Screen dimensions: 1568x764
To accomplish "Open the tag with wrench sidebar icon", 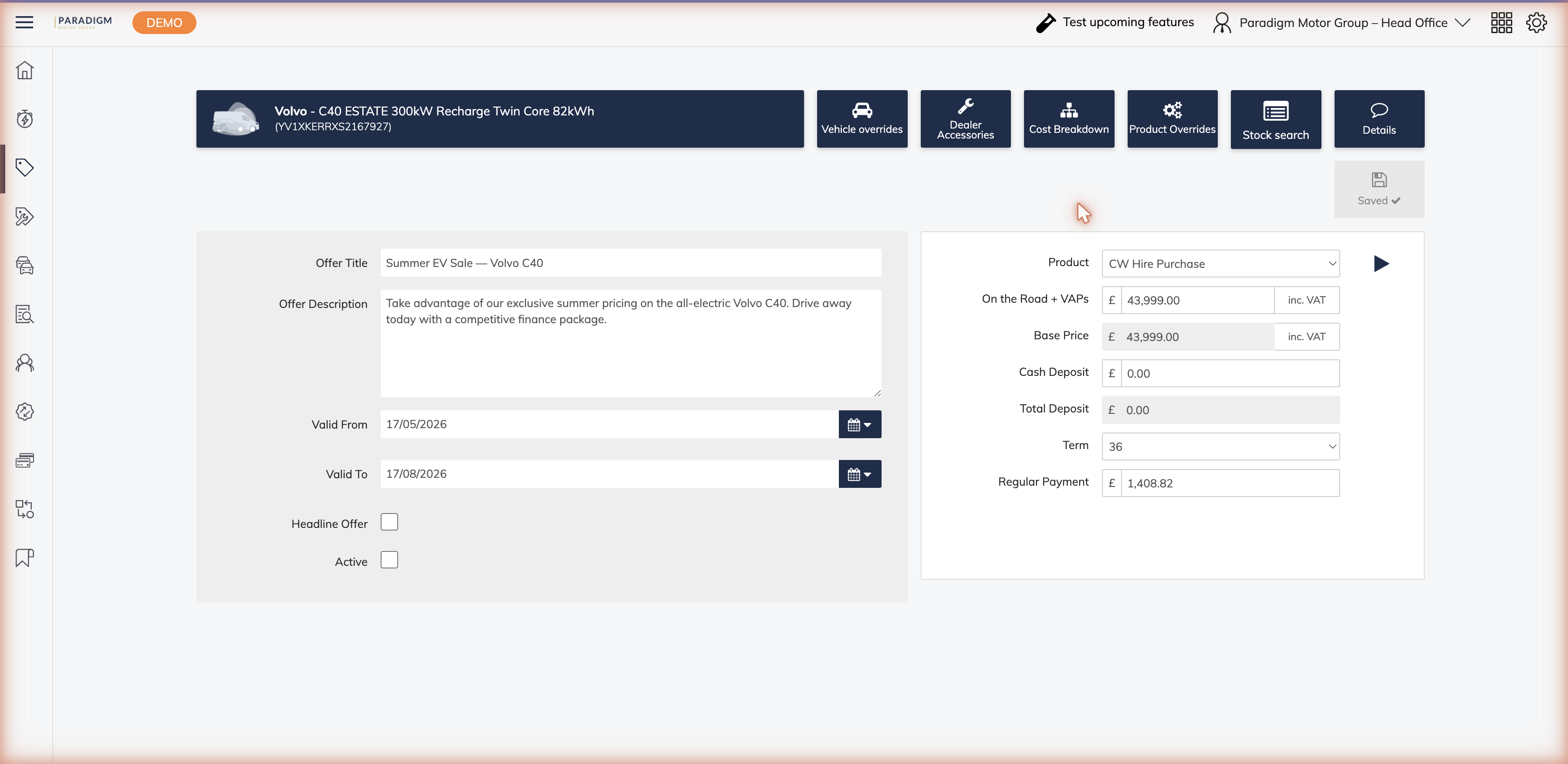I will tap(25, 217).
